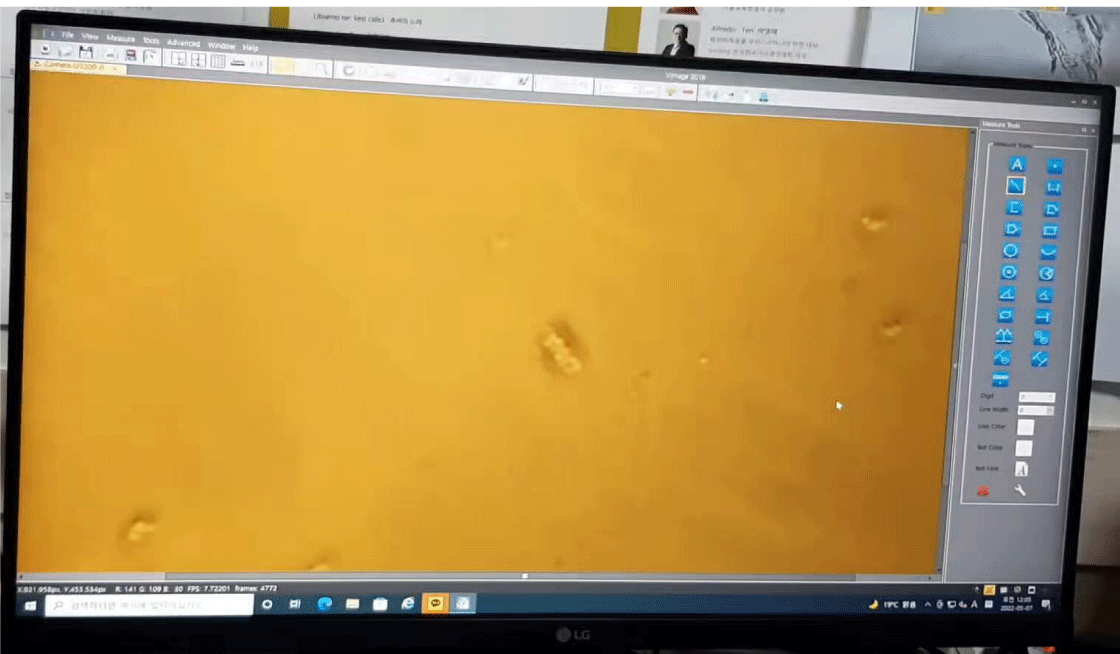The height and width of the screenshot is (654, 1120).
Task: Click the magnifier zoom toolbar icon
Action: [322, 69]
